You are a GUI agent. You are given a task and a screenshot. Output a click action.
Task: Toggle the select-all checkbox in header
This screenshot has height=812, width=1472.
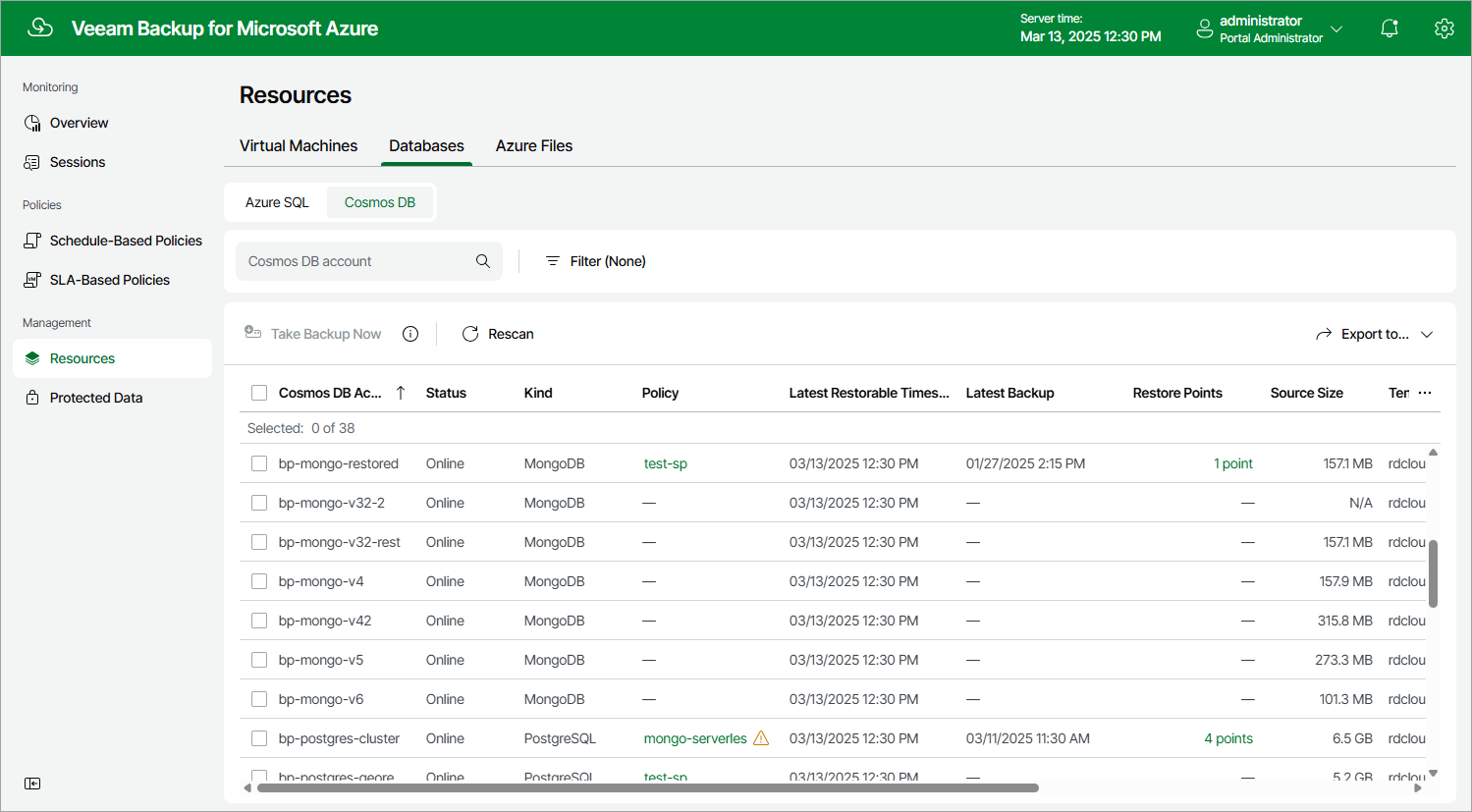tap(259, 393)
